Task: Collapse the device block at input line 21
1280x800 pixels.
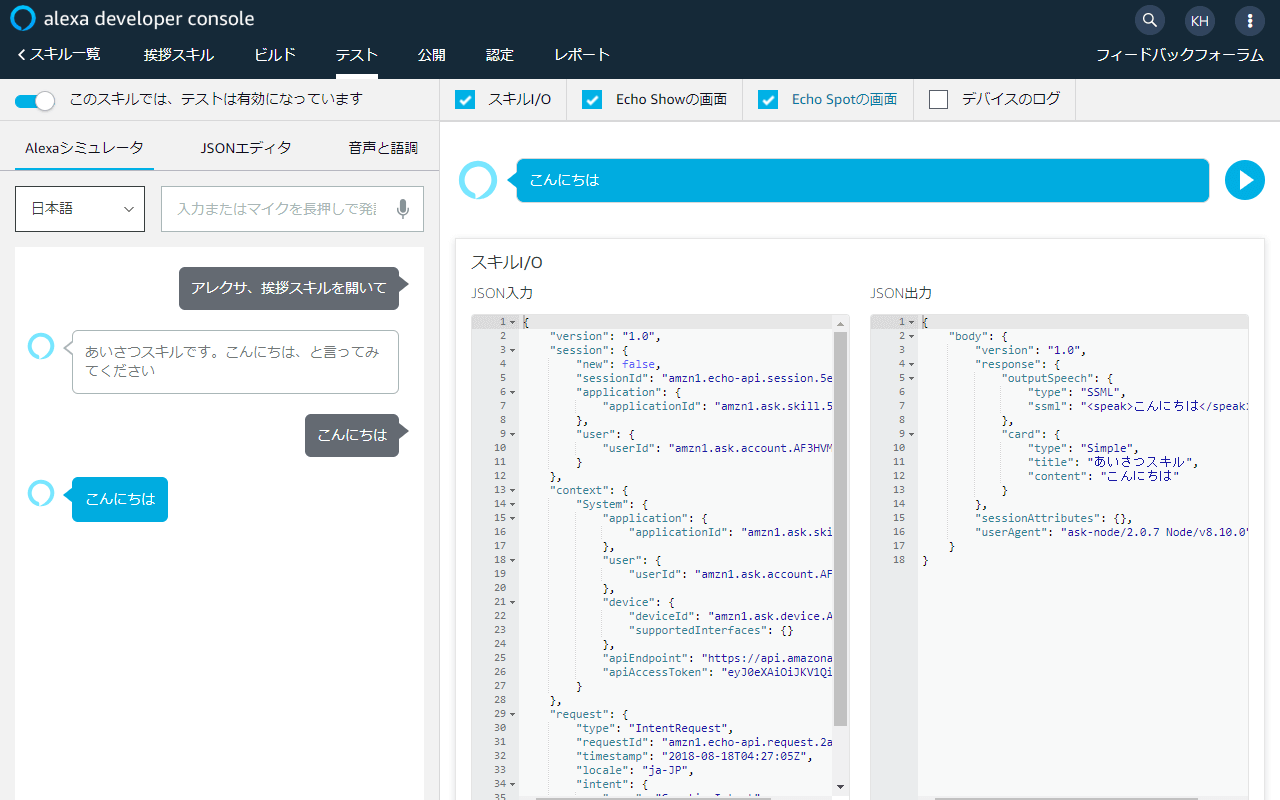Action: [513, 602]
